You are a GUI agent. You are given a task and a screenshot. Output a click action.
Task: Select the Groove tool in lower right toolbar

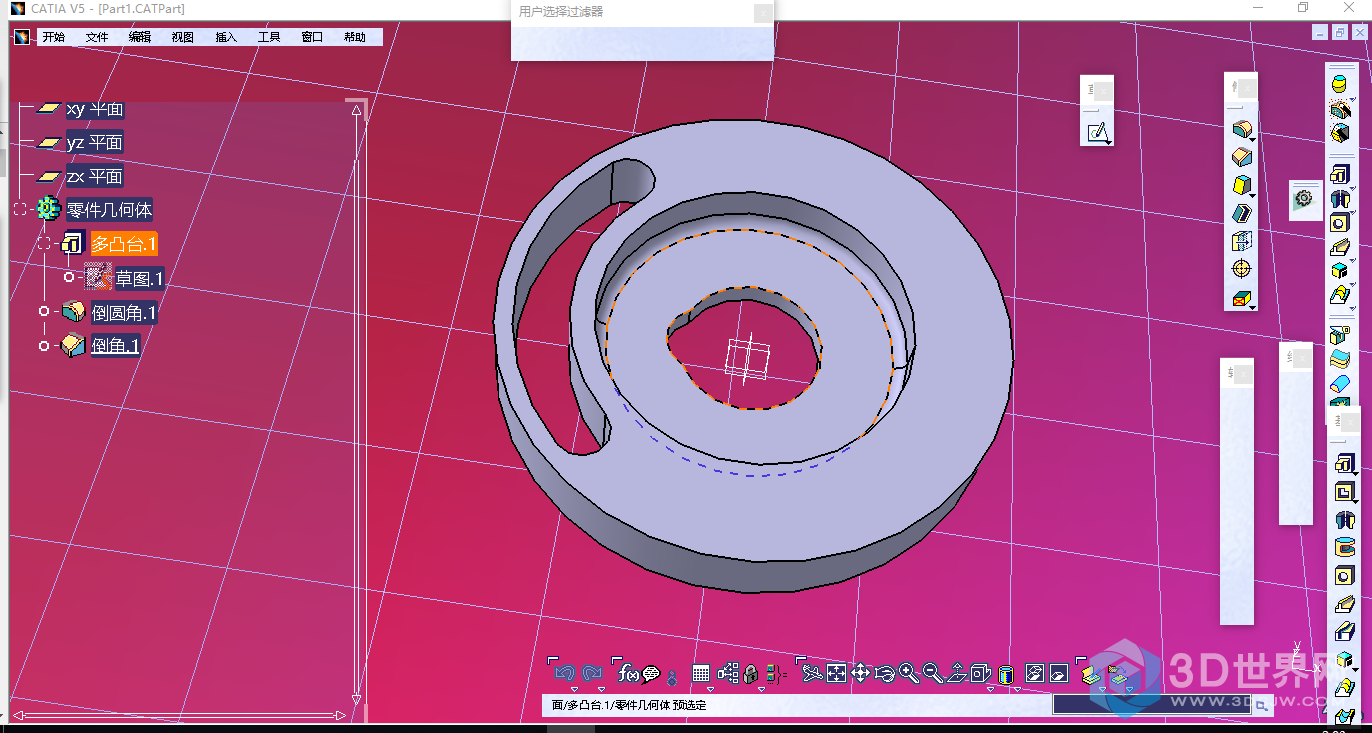point(1345,547)
